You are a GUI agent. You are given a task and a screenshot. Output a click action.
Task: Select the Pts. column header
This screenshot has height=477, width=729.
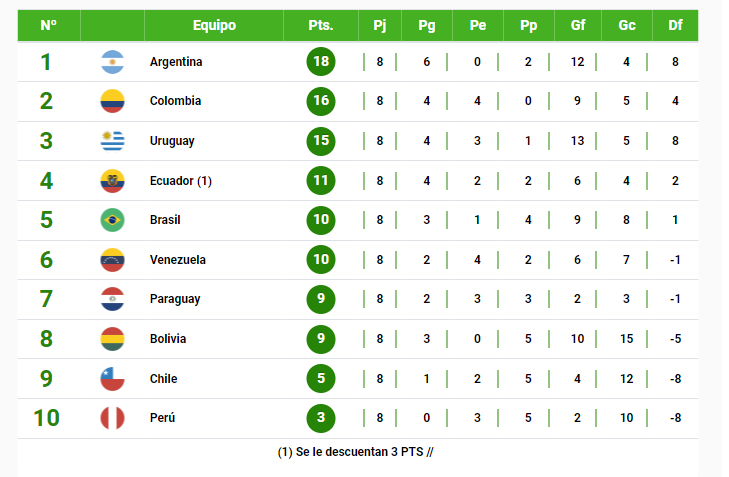click(321, 26)
